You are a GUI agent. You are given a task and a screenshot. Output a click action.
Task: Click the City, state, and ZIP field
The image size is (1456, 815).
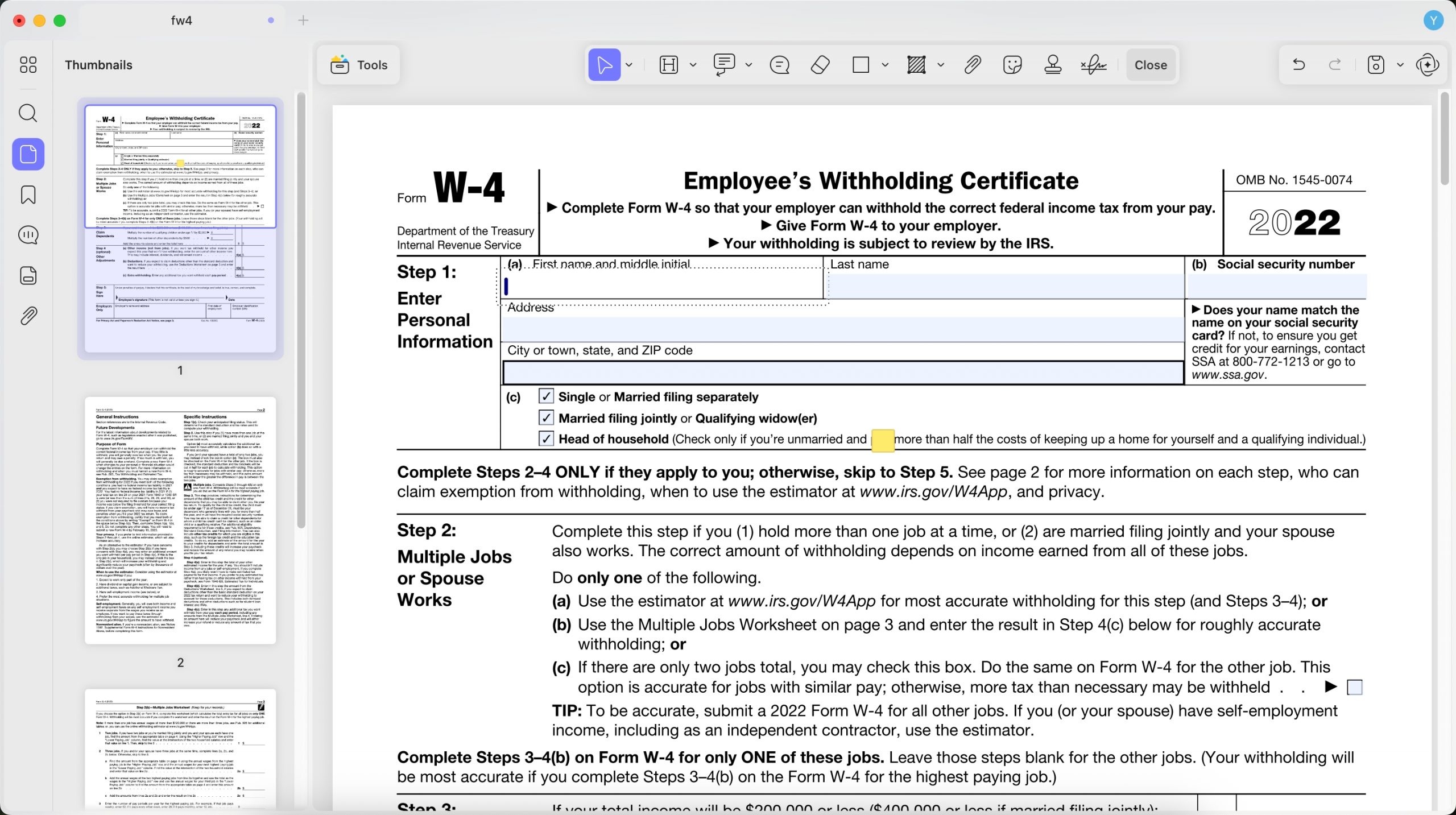843,373
